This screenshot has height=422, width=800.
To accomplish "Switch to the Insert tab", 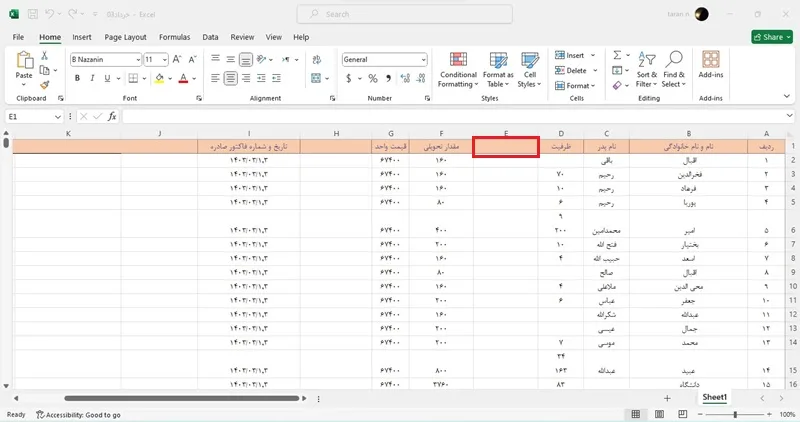I will (x=82, y=37).
